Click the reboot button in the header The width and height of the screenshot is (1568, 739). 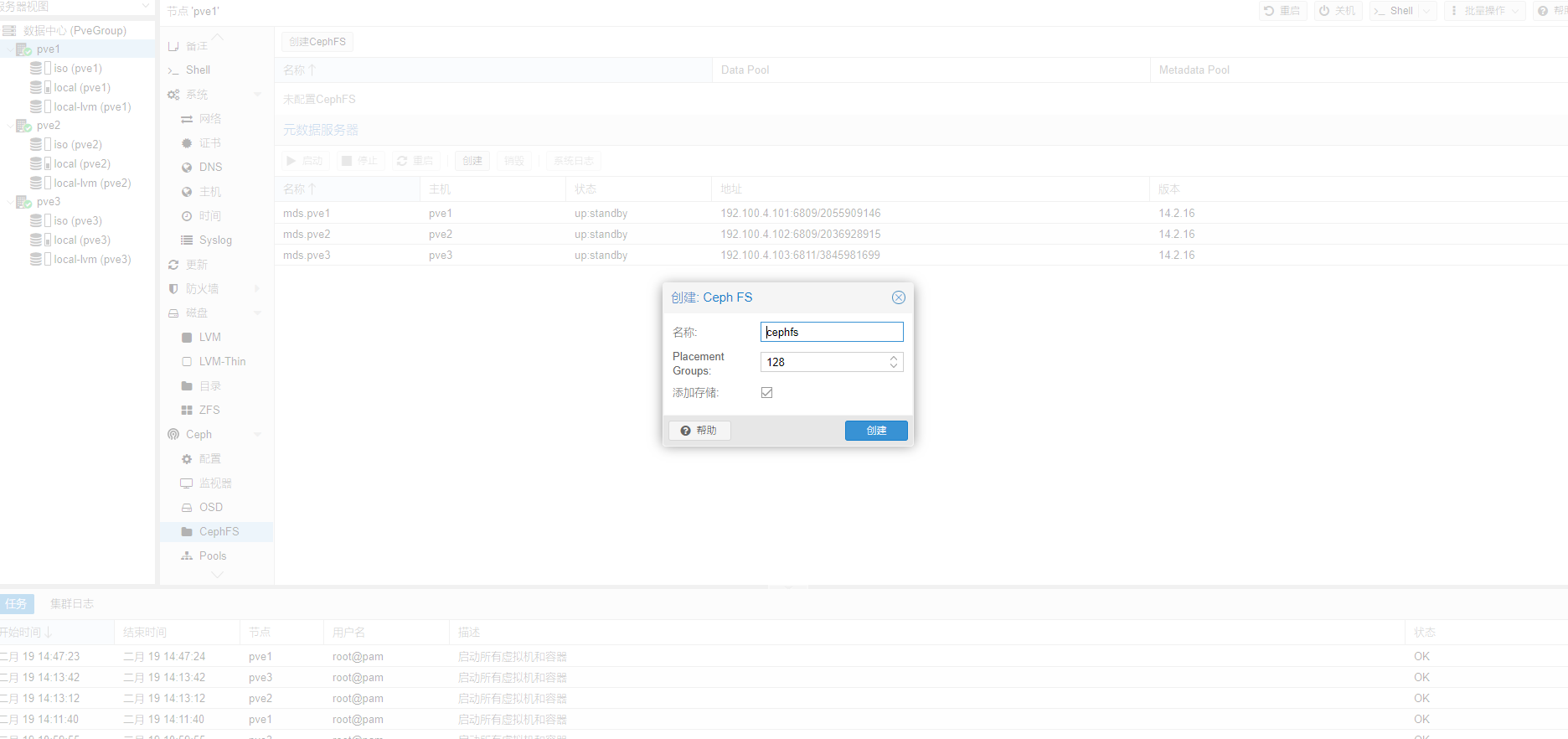pyautogui.click(x=1282, y=11)
